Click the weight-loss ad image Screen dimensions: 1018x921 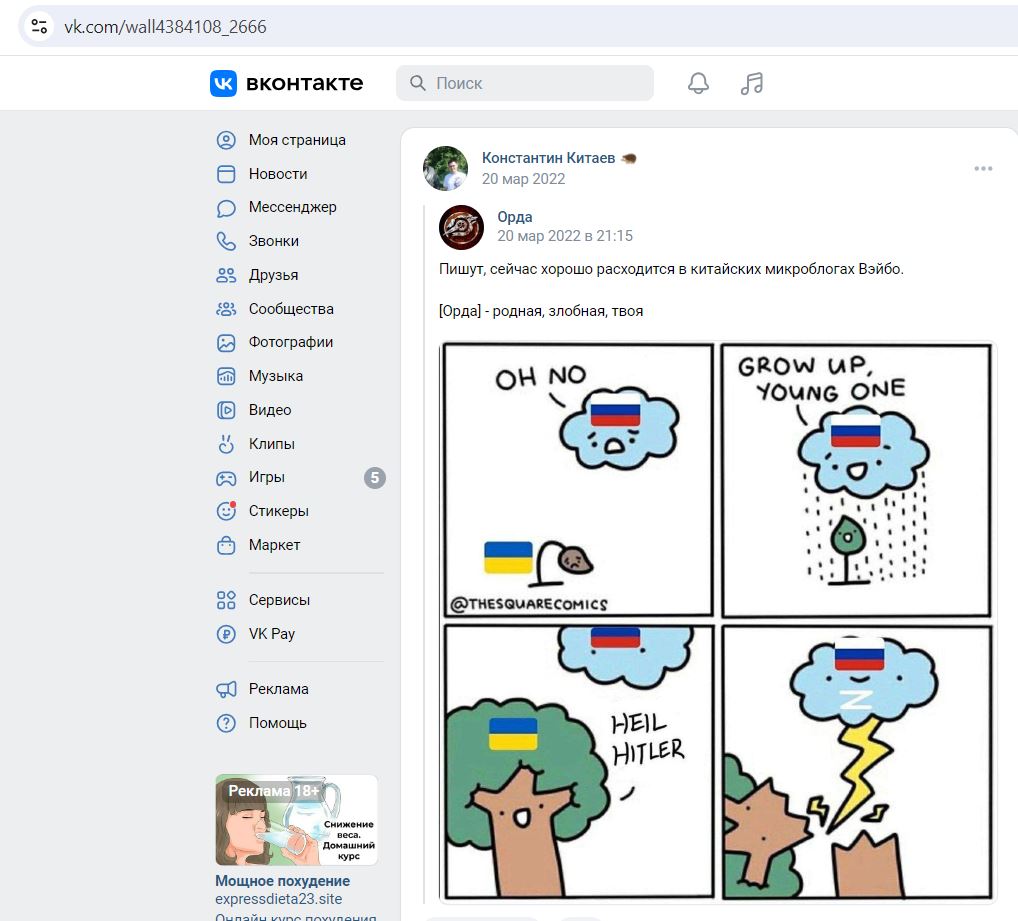pos(297,820)
